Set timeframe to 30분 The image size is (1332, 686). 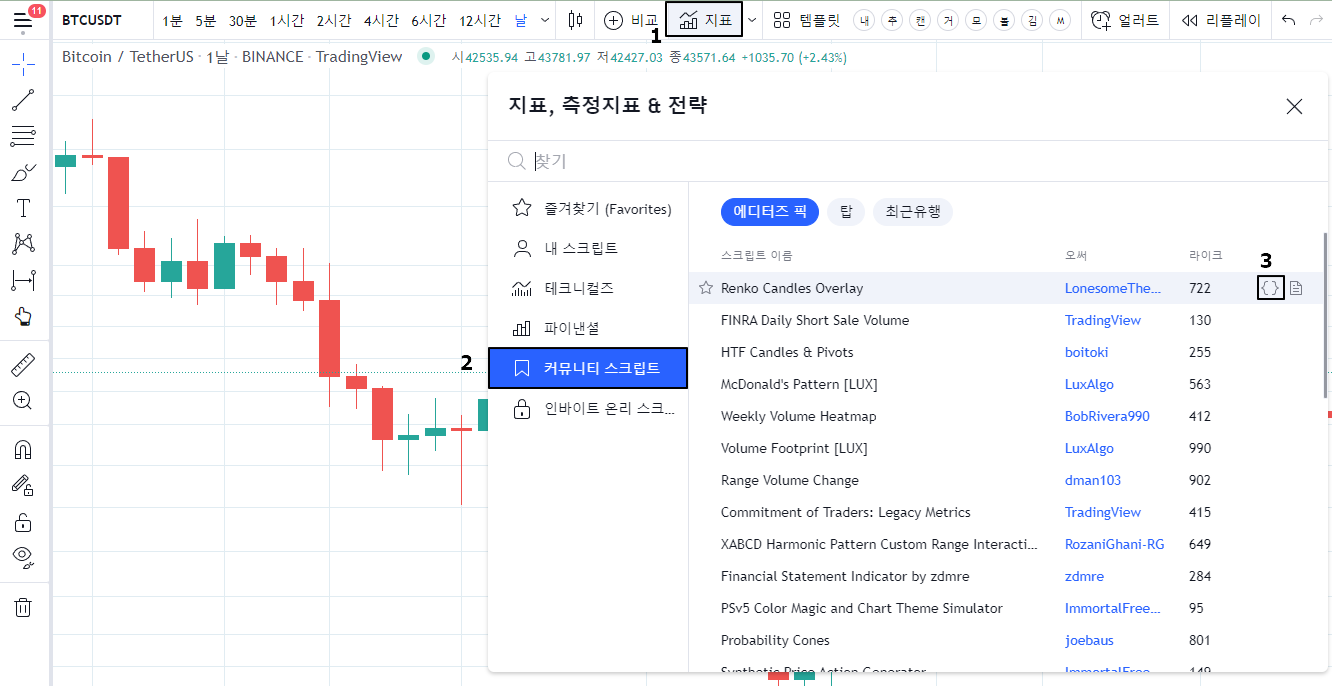click(x=243, y=20)
